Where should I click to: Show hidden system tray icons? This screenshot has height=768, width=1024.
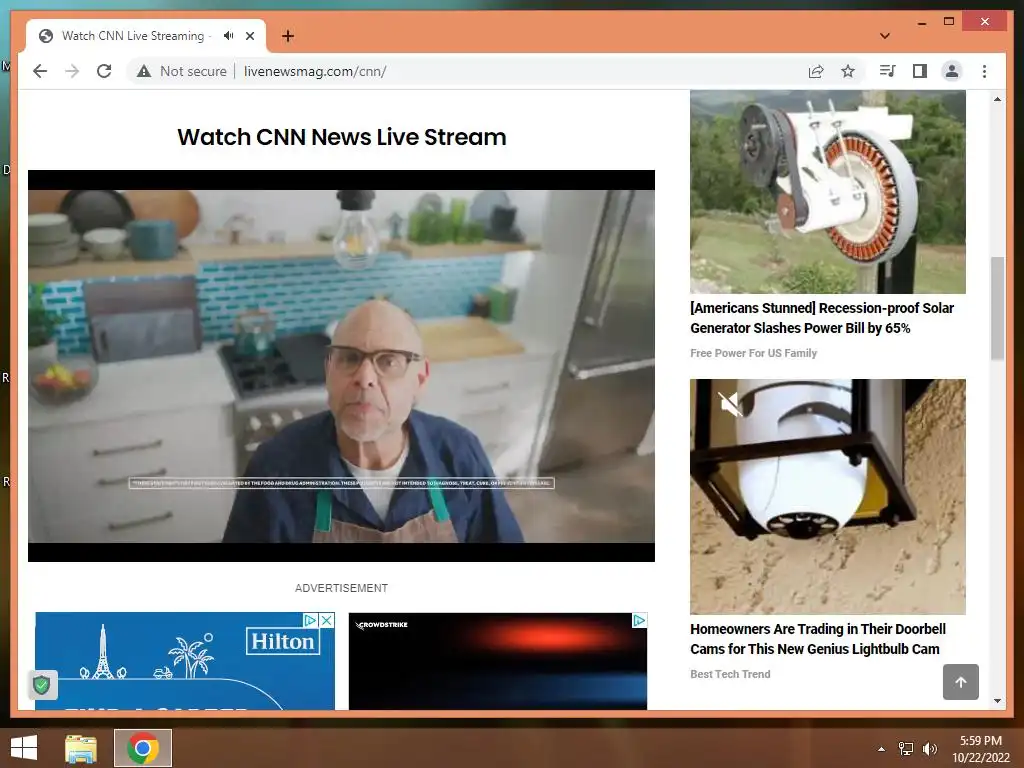click(x=881, y=749)
